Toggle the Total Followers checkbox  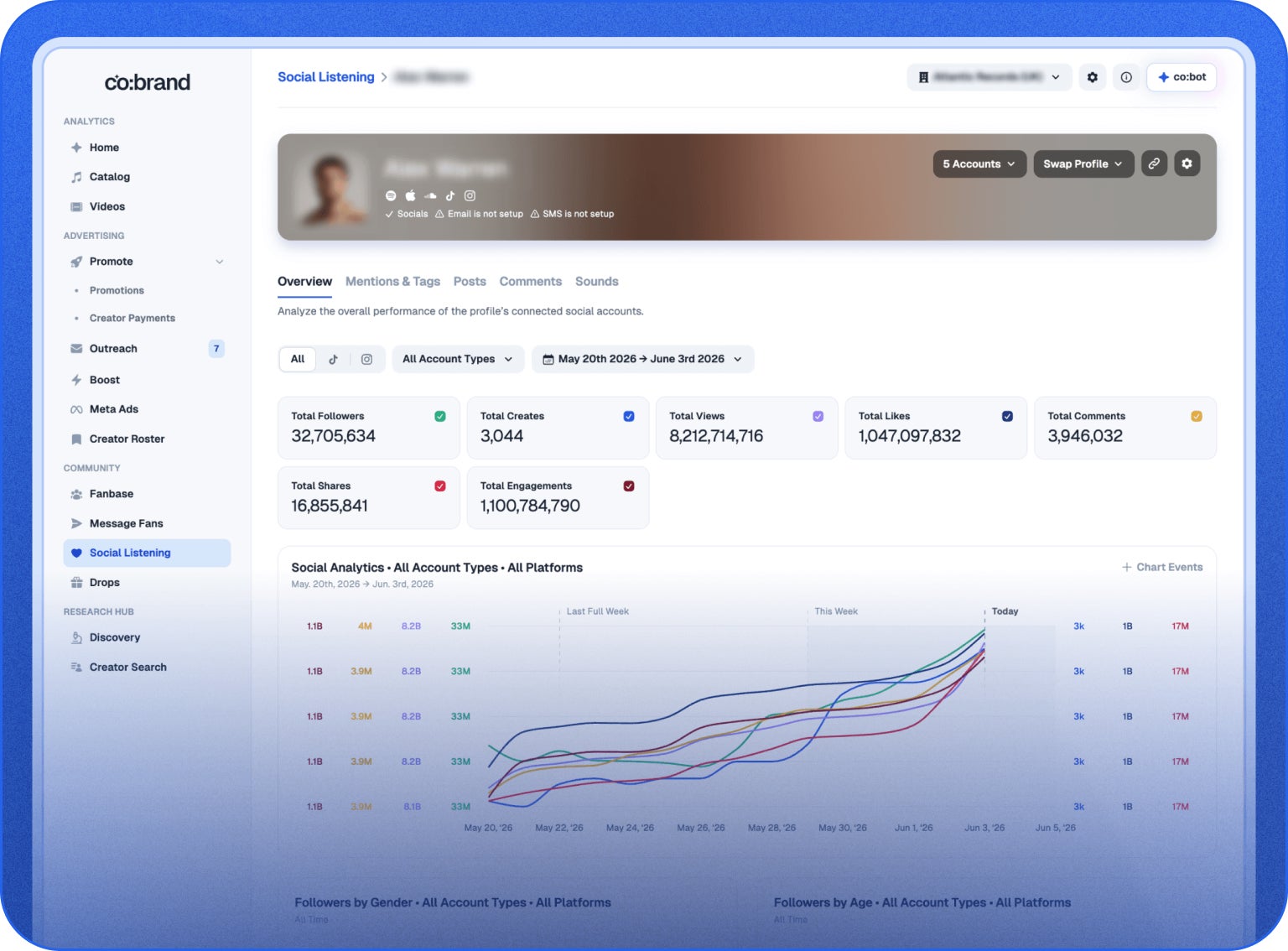pyautogui.click(x=440, y=416)
